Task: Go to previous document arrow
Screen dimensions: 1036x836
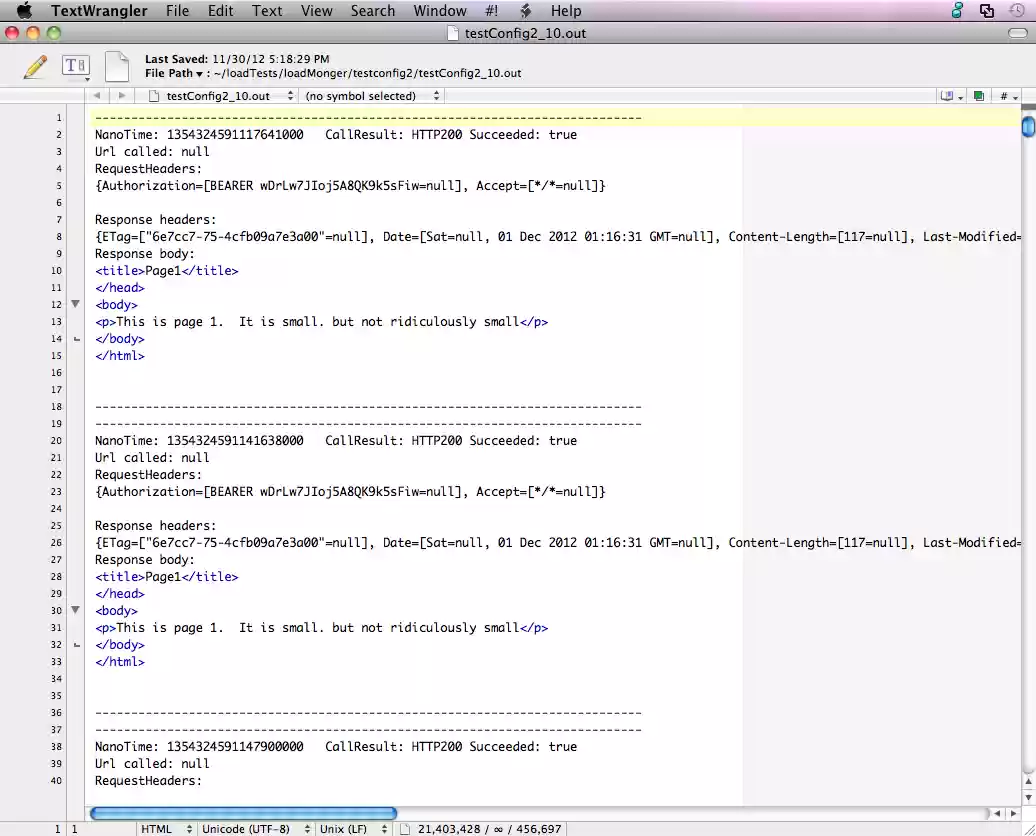Action: [97, 96]
